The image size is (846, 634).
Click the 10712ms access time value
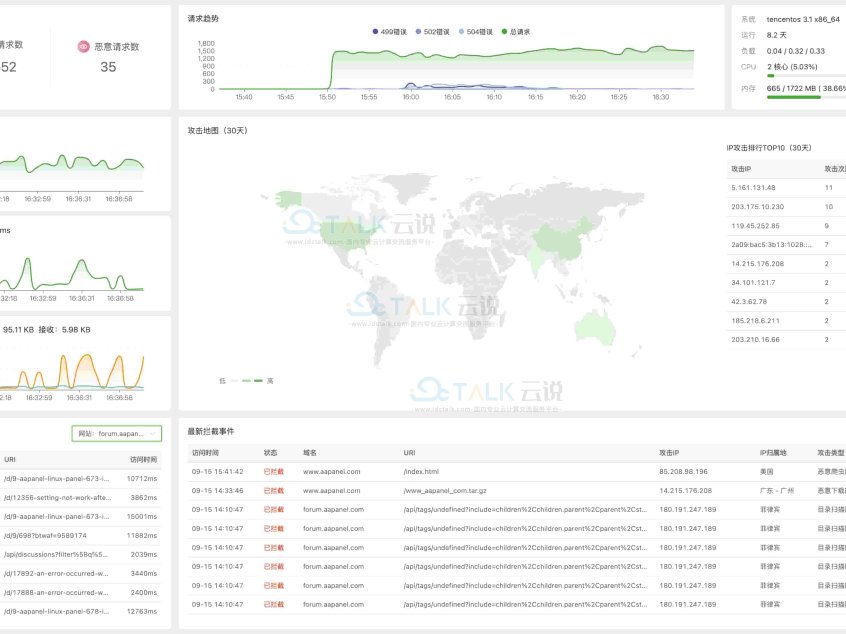click(x=142, y=479)
